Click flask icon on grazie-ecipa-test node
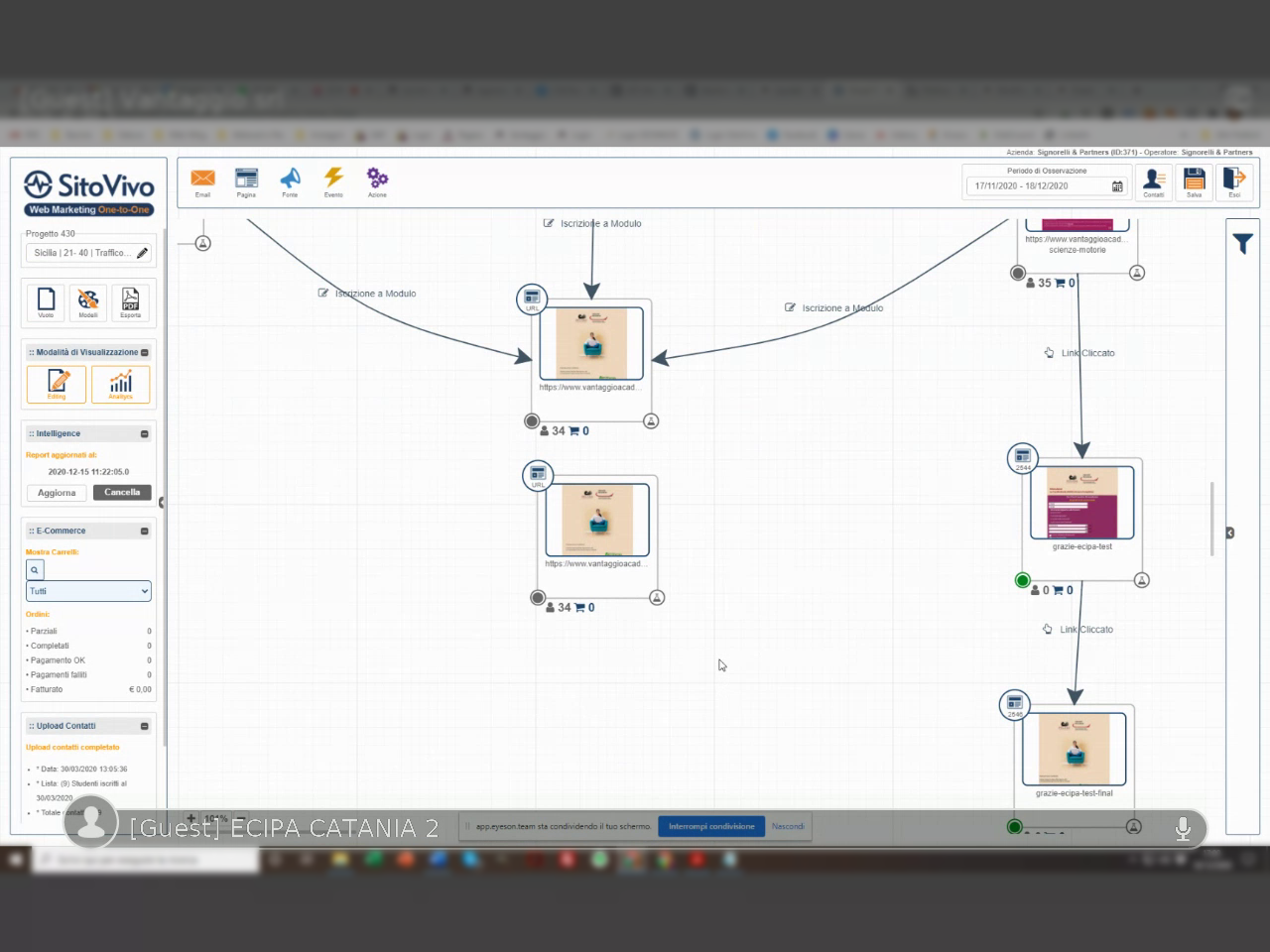Viewport: 1270px width, 952px height. coord(1142,580)
